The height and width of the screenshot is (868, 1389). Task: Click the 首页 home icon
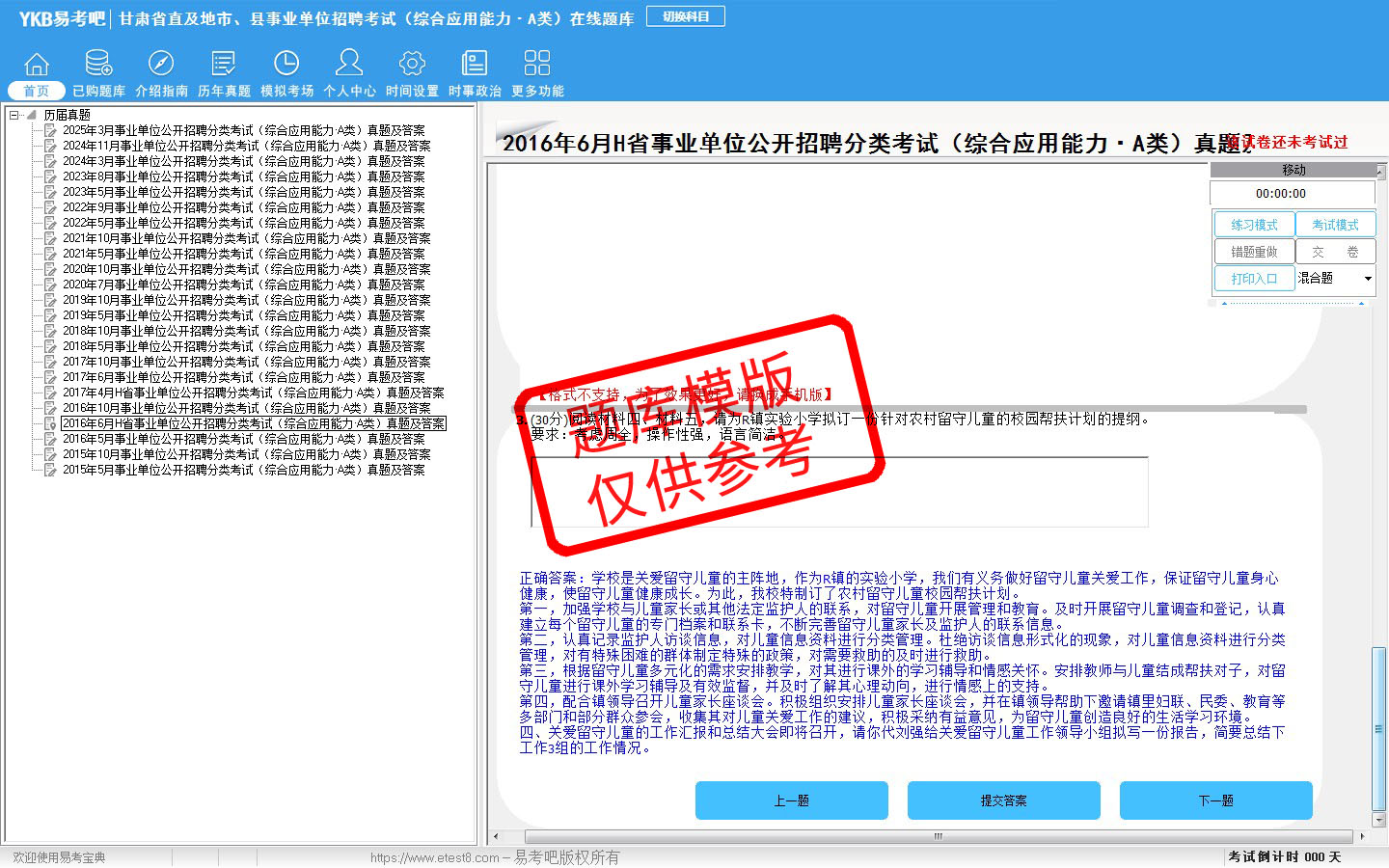37,65
